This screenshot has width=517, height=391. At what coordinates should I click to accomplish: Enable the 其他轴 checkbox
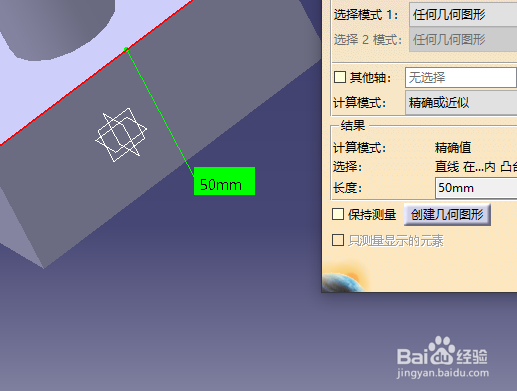(340, 77)
